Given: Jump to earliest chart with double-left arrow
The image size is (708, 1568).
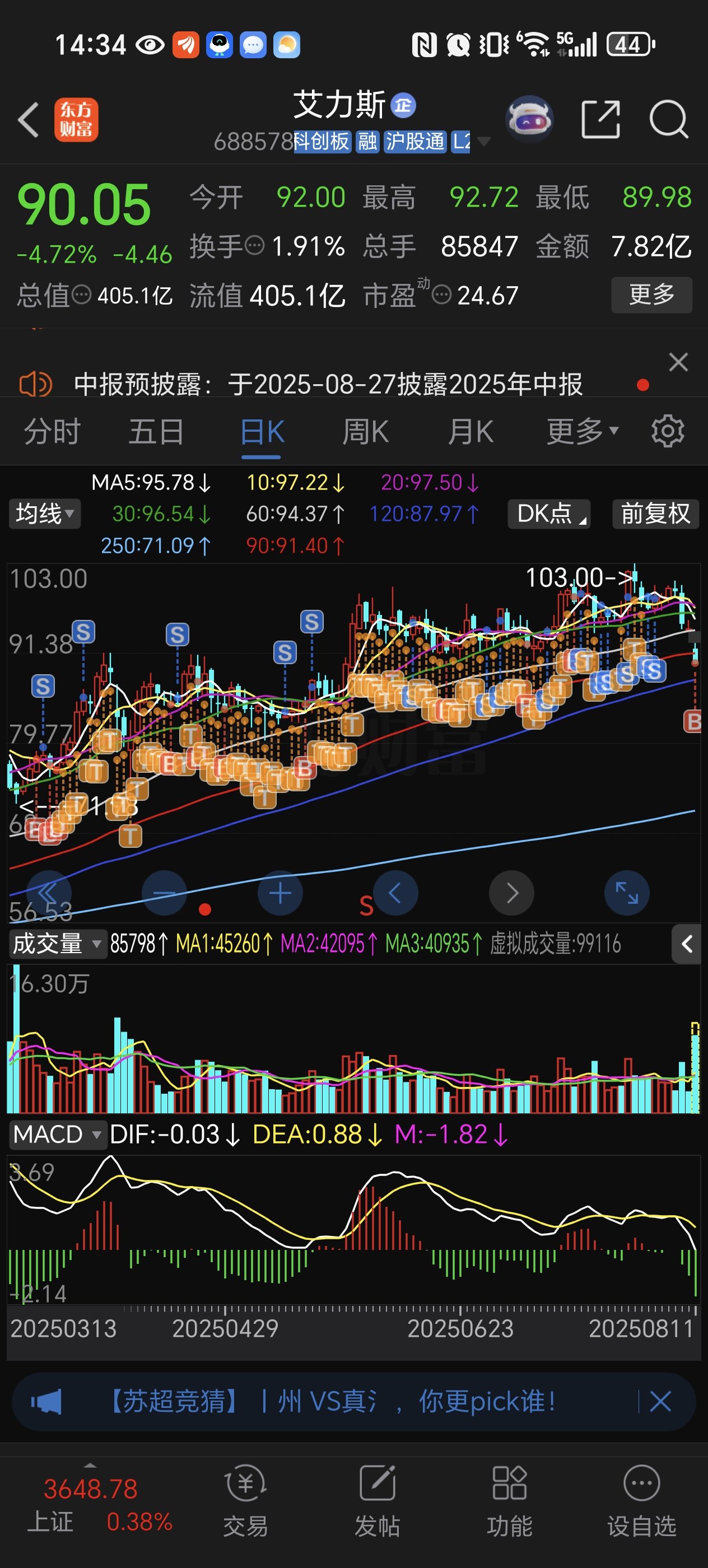Looking at the screenshot, I should (48, 894).
